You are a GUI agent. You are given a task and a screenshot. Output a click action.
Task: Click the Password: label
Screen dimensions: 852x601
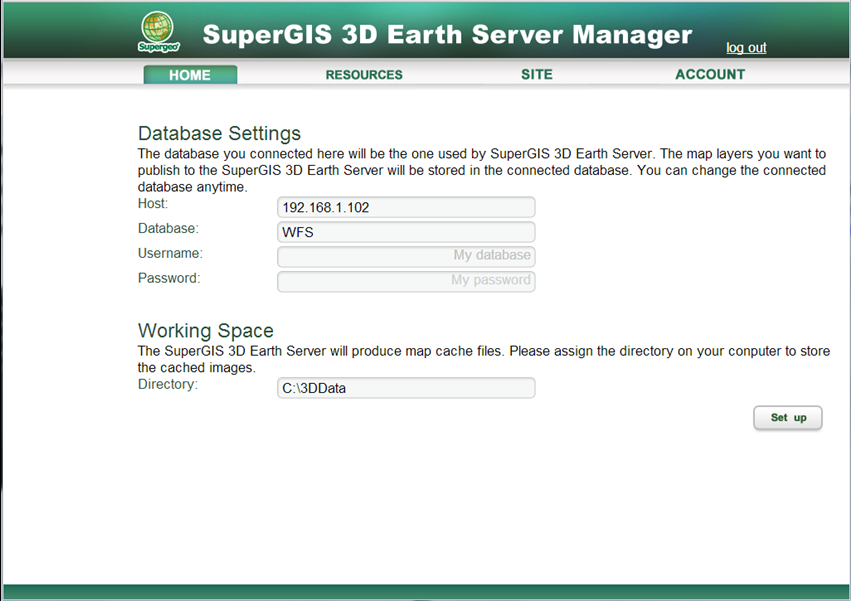(x=169, y=278)
